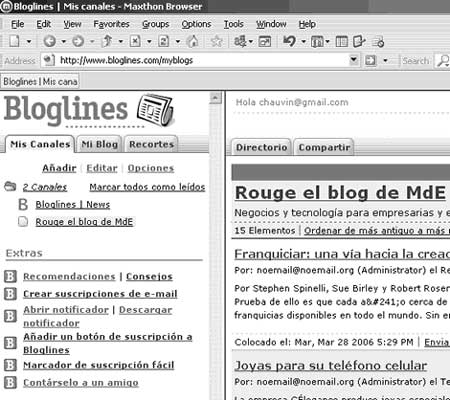The height and width of the screenshot is (400, 450).
Task: Click the Undo closed tab arrow icon
Action: coord(289,41)
